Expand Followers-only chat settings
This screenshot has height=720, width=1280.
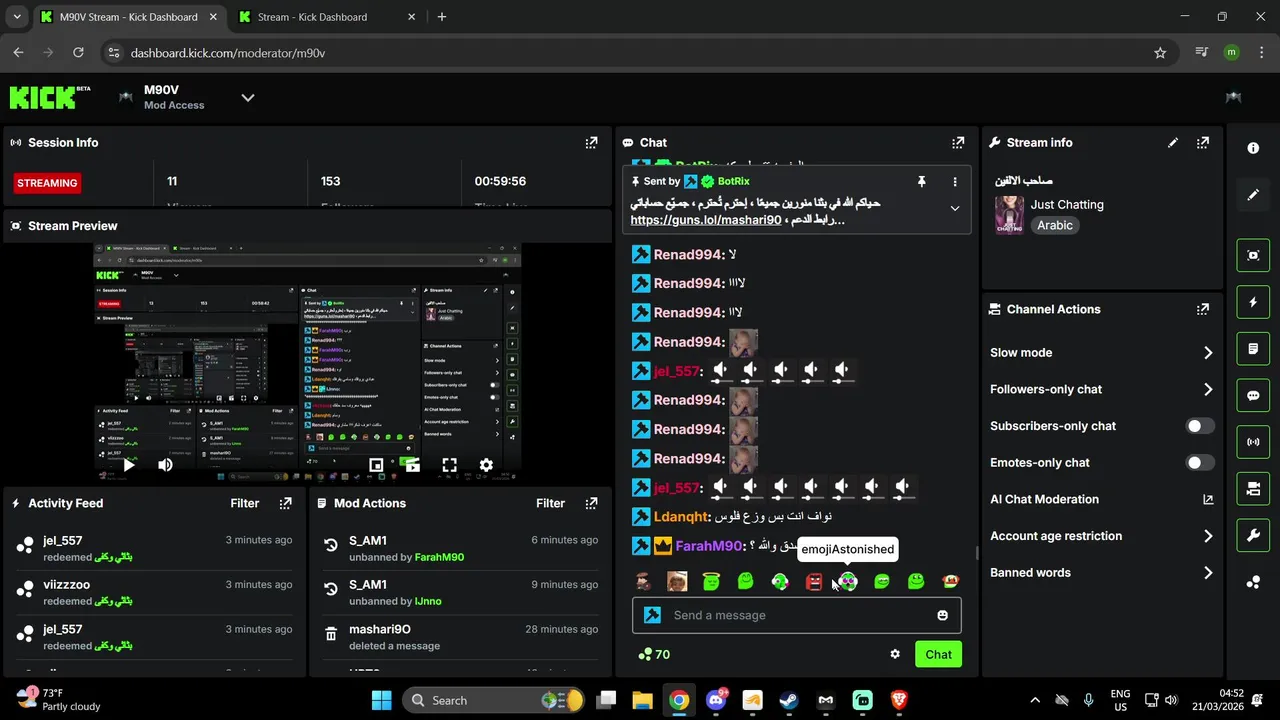(1208, 390)
